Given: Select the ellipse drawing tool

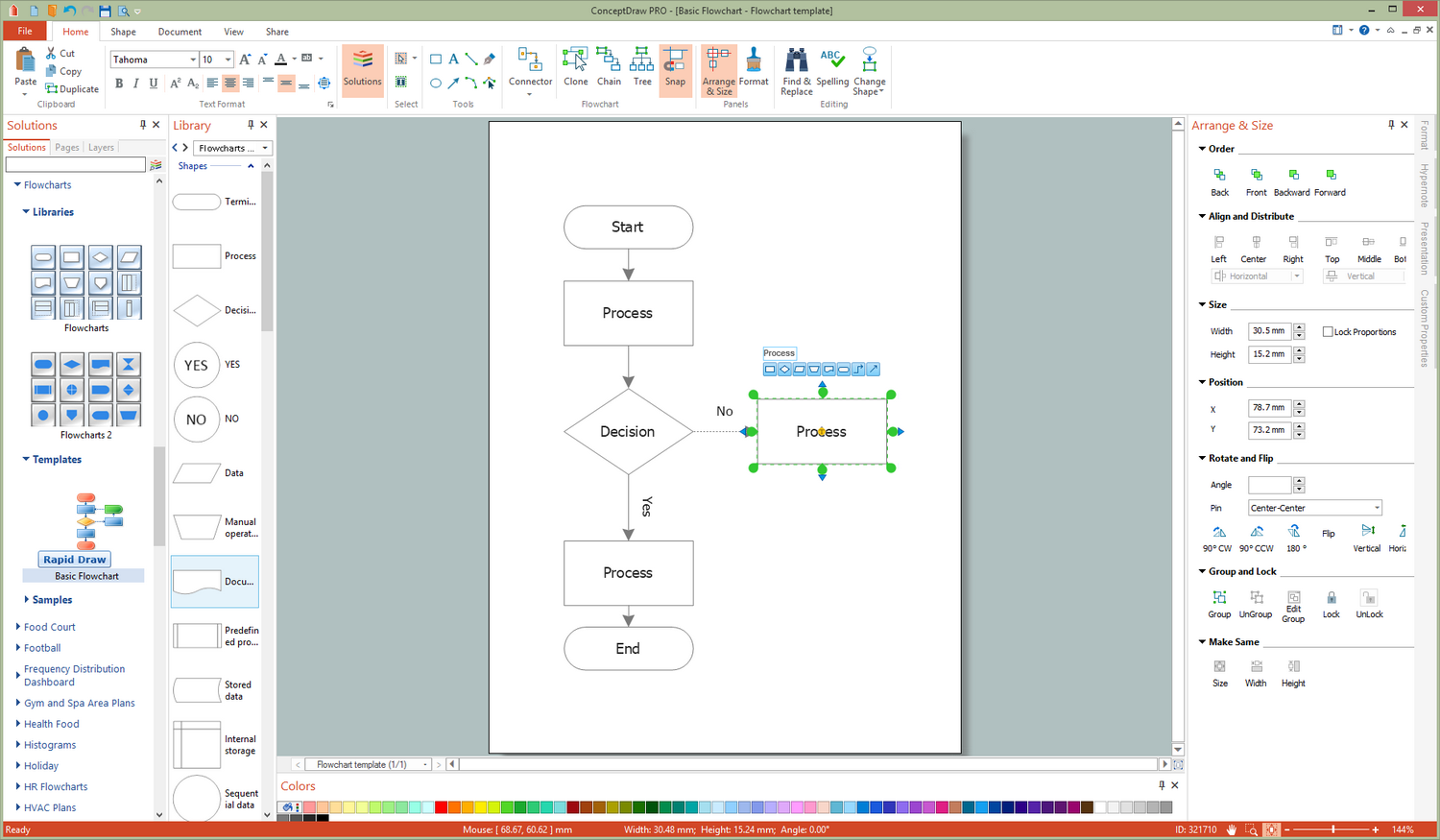Looking at the screenshot, I should point(436,84).
